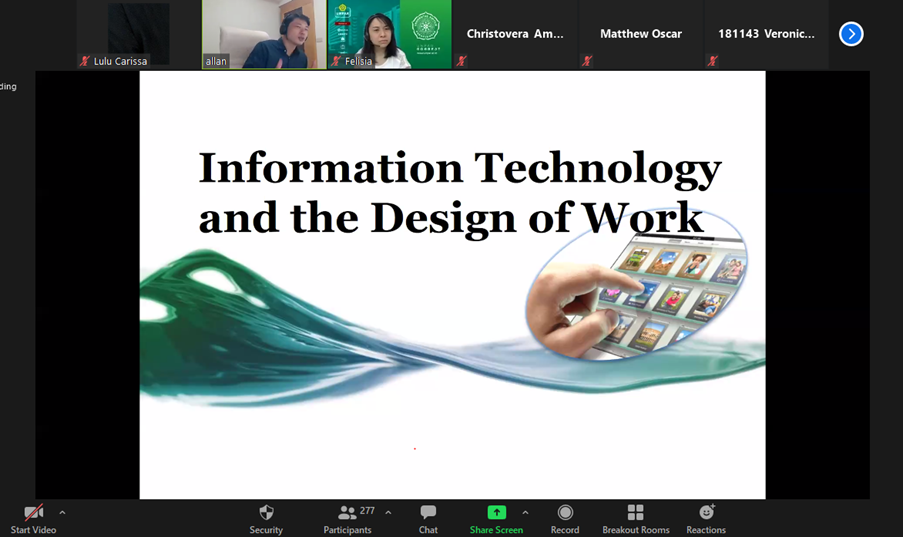Toggle Start Video camera
The image size is (903, 537).
click(x=33, y=513)
